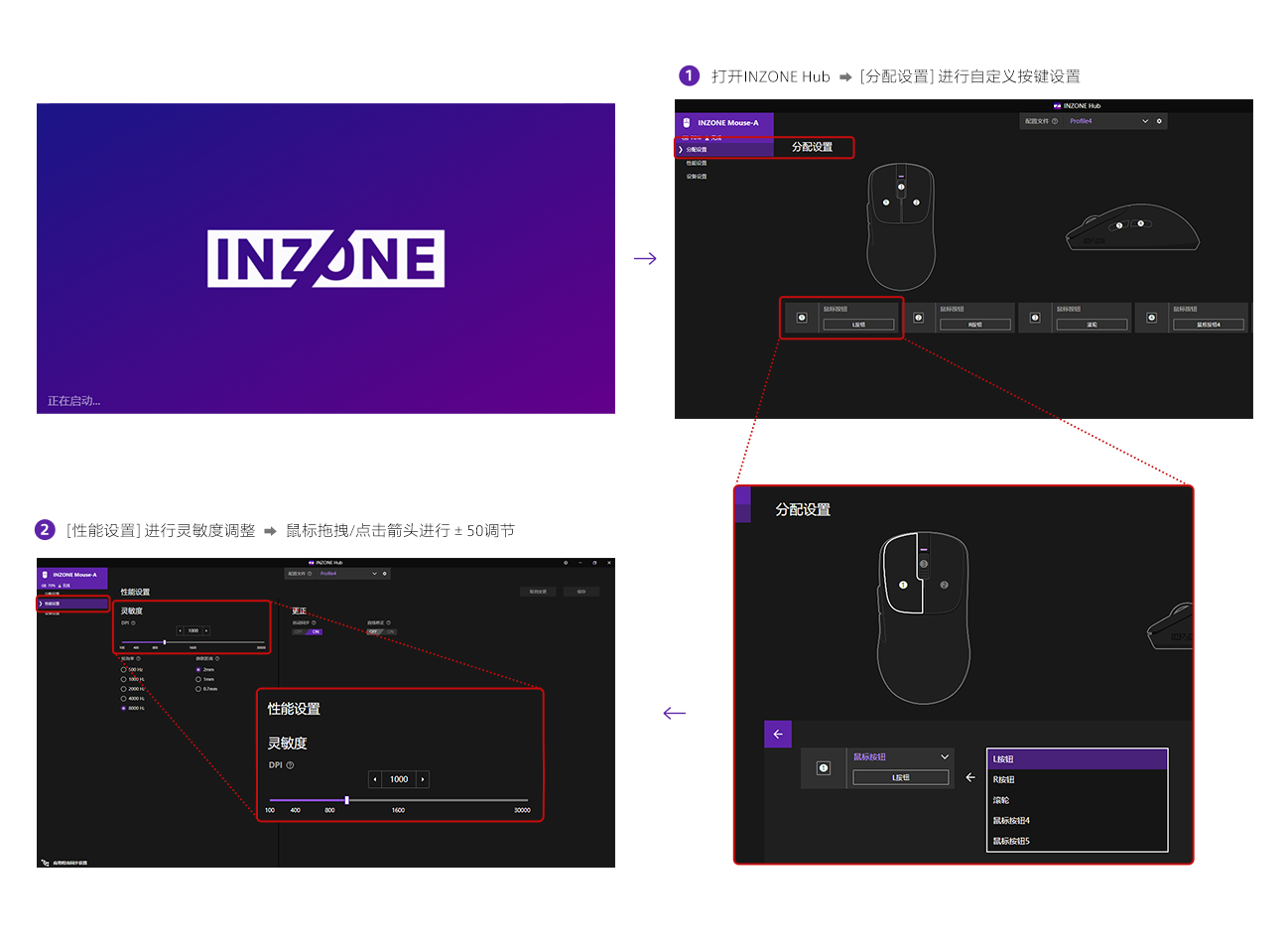Click the help icon next to 配置文件 in the assignment window
The image size is (1288, 948).
[1055, 121]
